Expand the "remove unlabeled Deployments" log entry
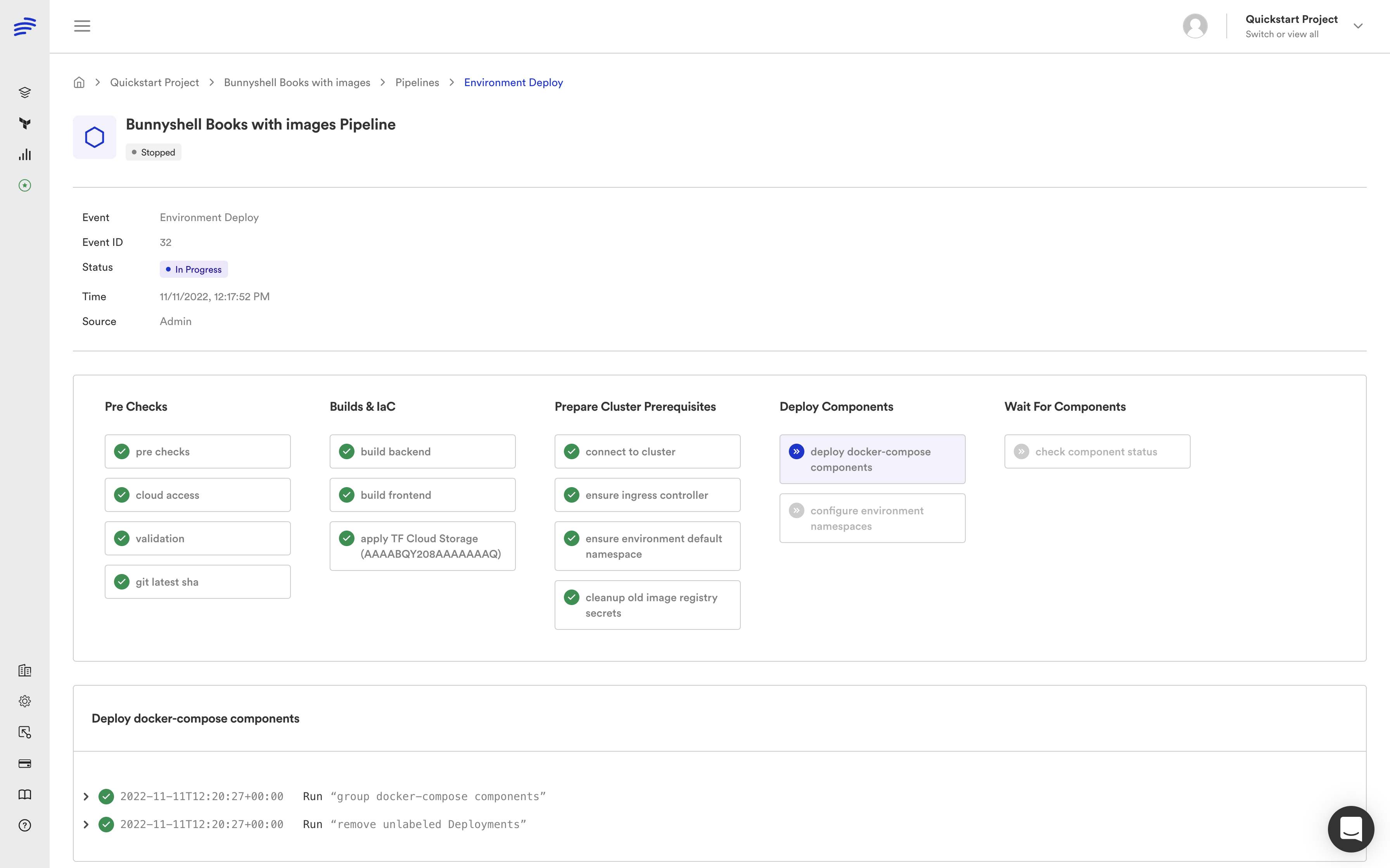 click(x=86, y=825)
